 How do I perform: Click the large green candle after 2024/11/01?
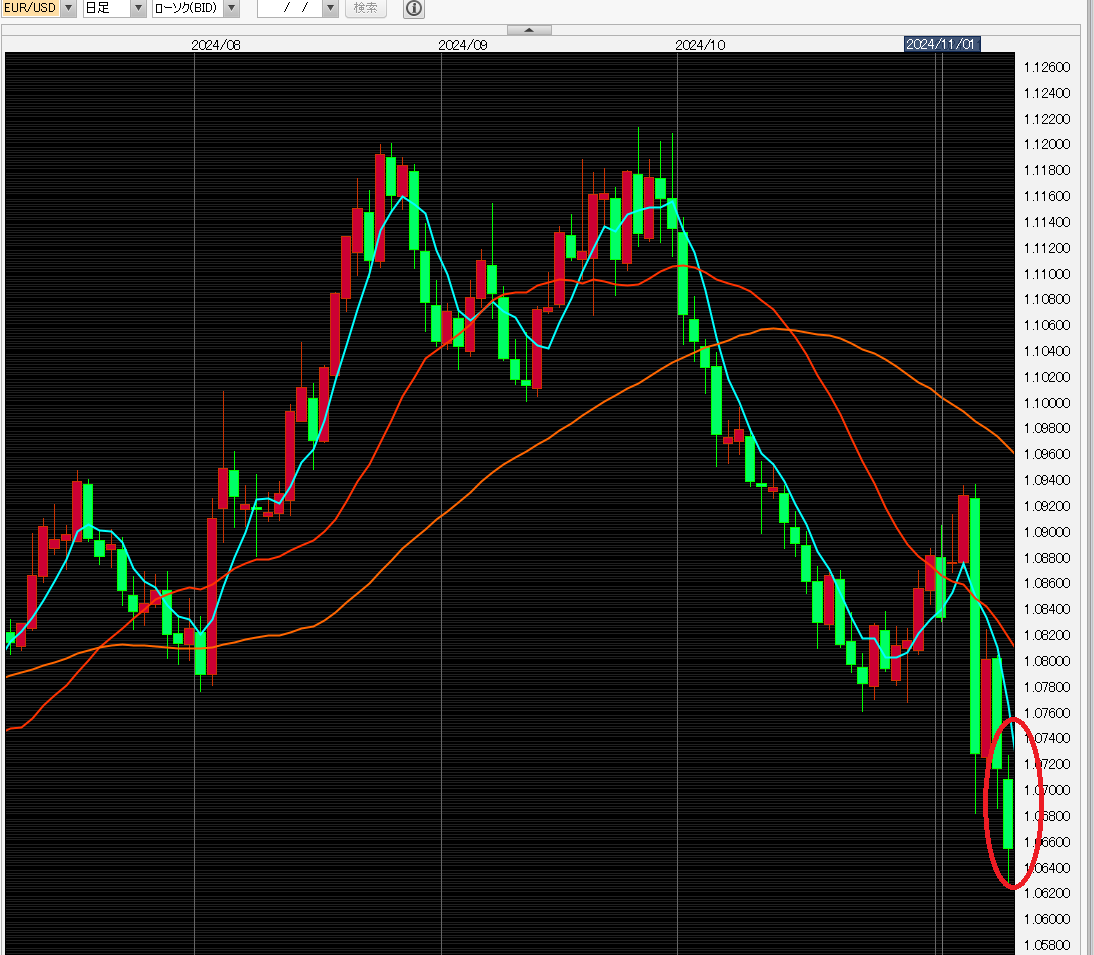point(975,625)
